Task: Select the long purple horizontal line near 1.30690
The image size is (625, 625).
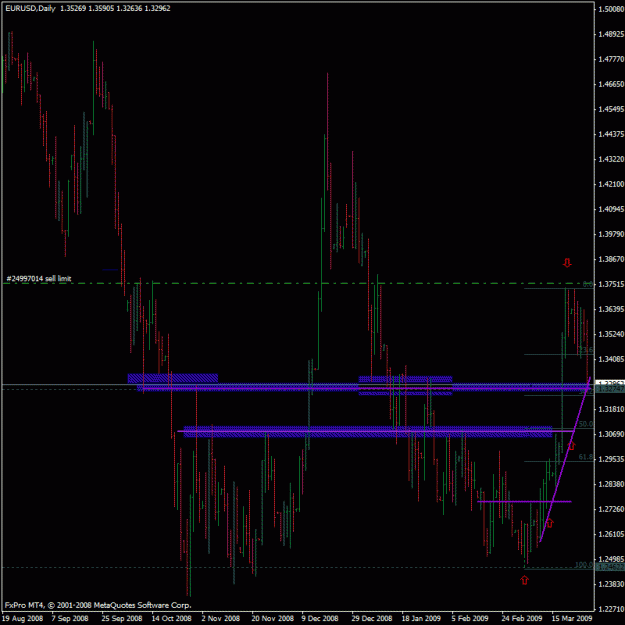Action: 375,431
